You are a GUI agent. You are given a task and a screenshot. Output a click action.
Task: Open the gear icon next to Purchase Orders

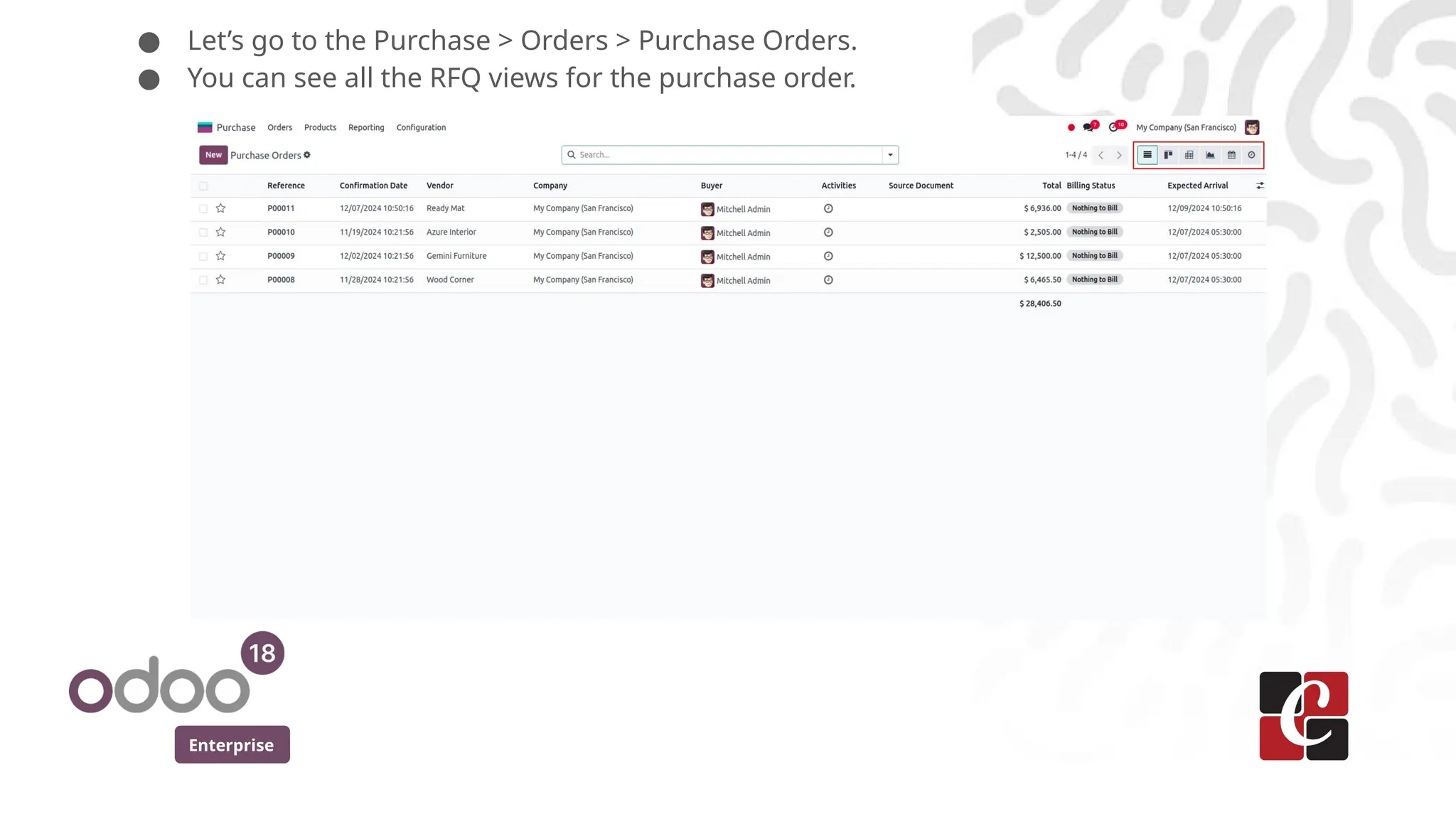pos(307,155)
